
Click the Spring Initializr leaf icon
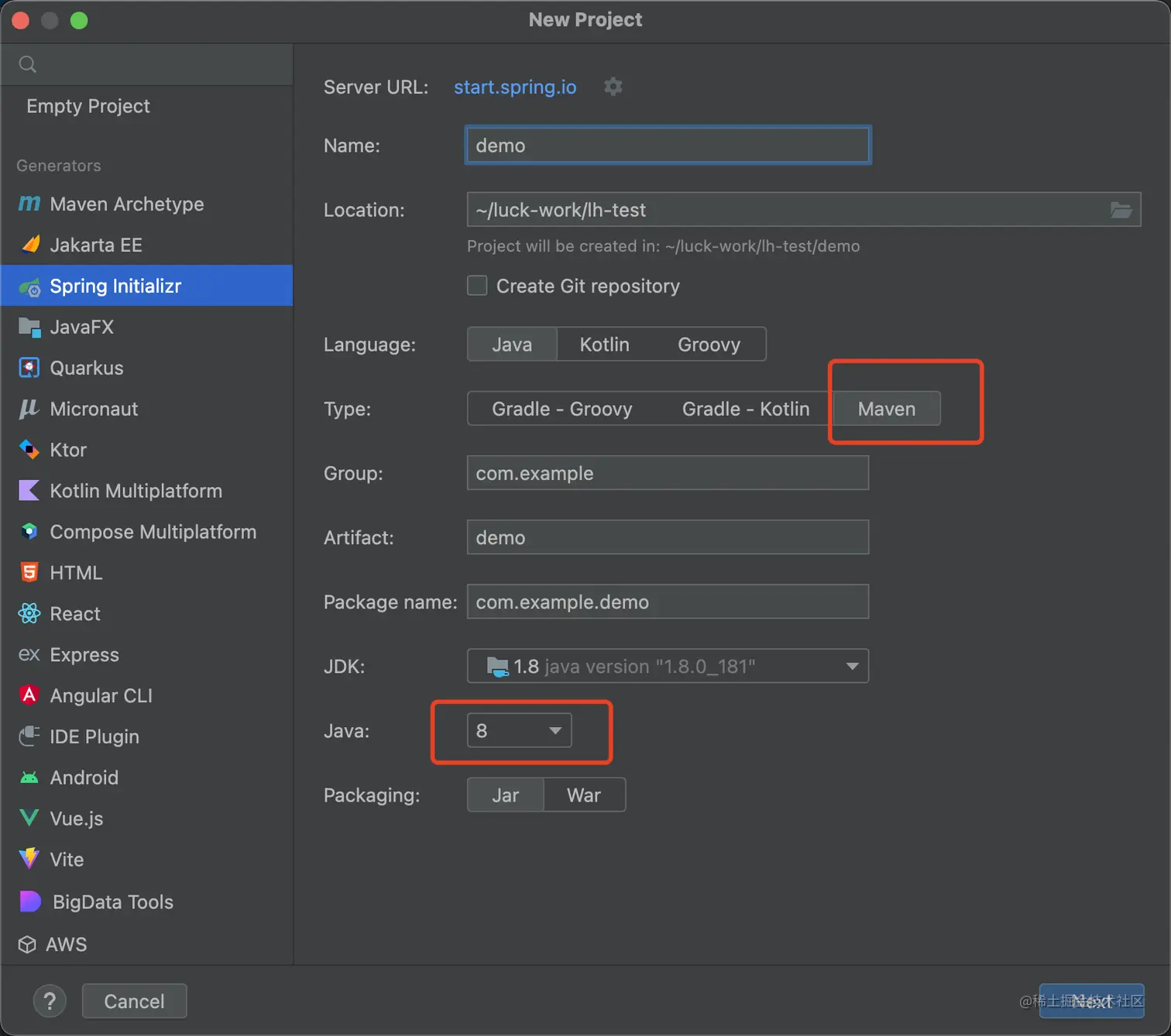tap(29, 286)
